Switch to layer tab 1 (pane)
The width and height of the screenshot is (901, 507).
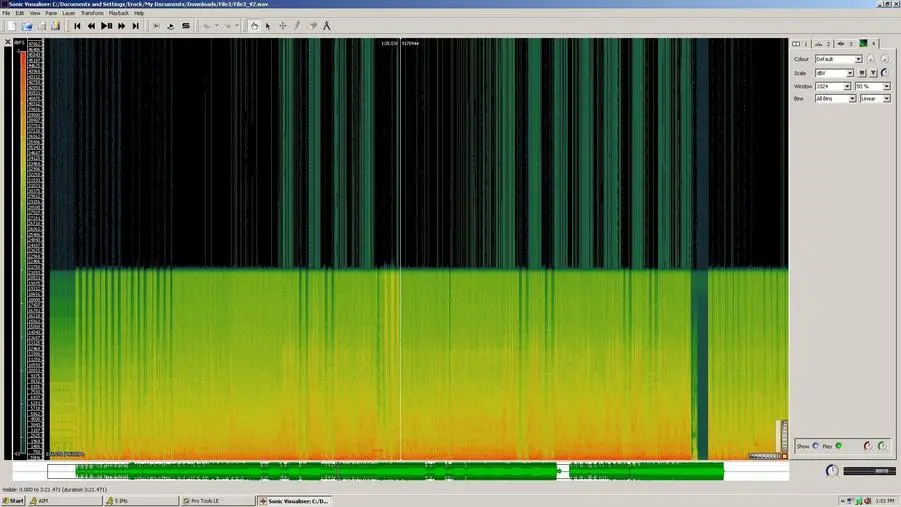(x=800, y=44)
